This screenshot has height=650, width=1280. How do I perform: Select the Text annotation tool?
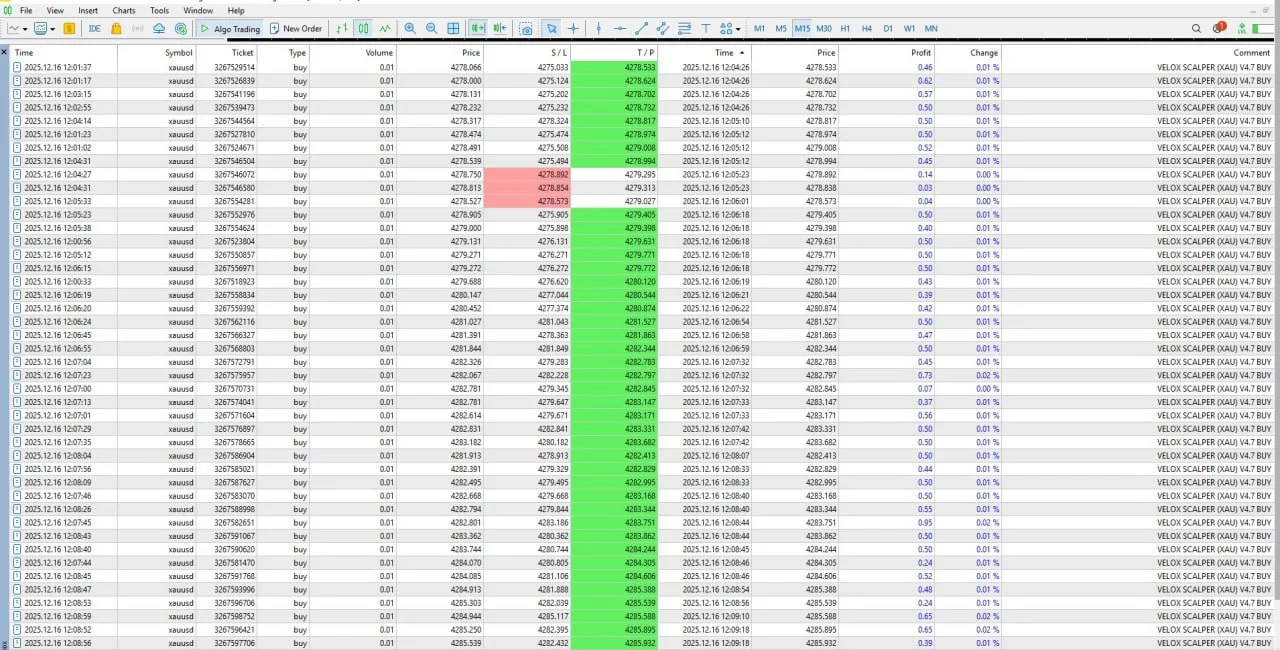(707, 28)
